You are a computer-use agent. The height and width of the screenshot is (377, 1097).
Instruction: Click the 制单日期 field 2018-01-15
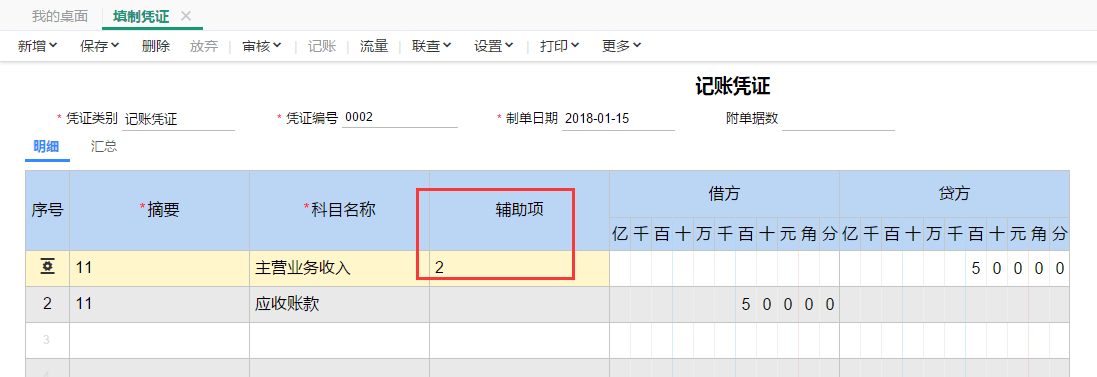(618, 118)
